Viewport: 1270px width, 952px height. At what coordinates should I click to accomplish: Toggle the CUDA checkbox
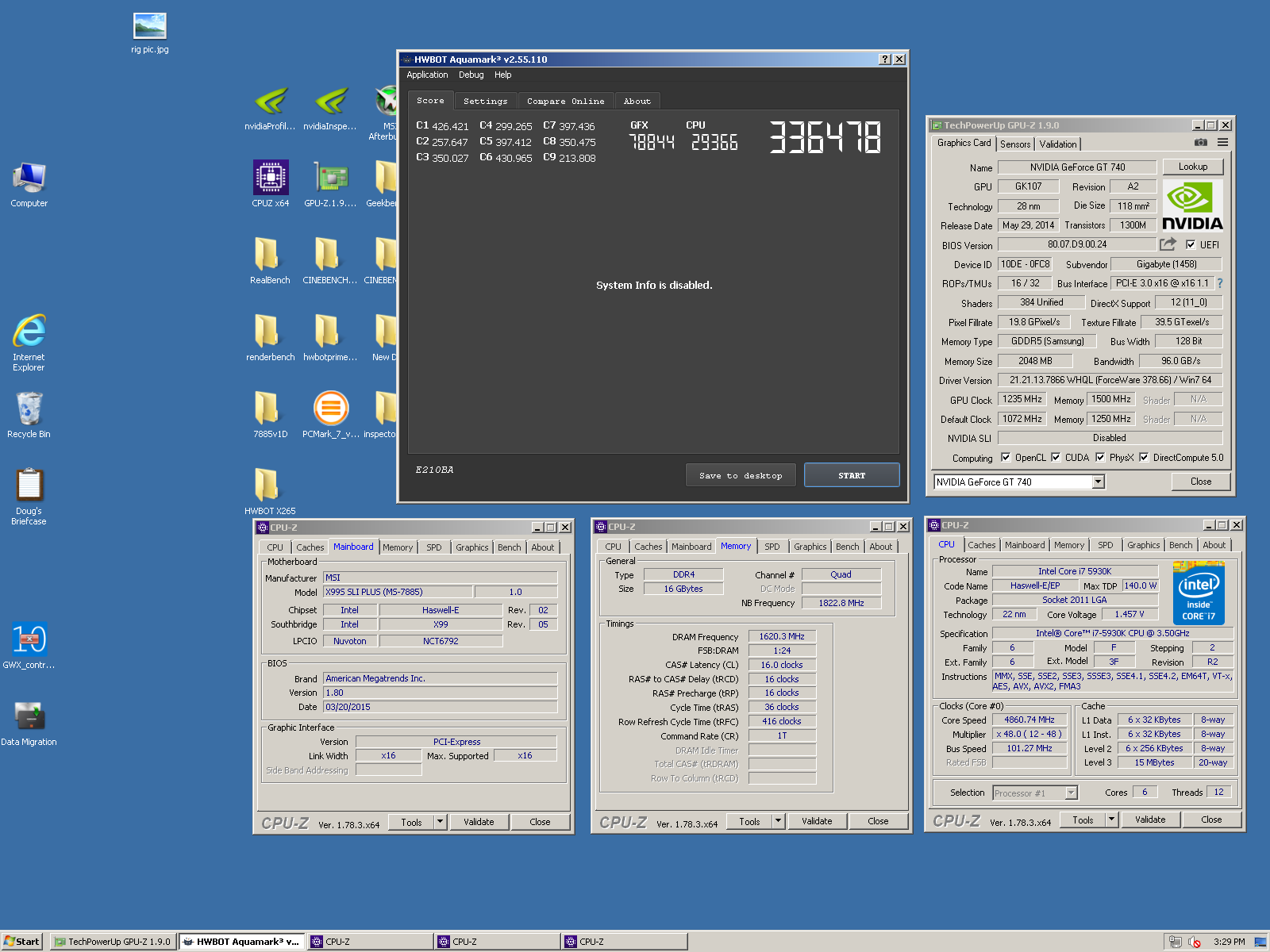[1056, 457]
